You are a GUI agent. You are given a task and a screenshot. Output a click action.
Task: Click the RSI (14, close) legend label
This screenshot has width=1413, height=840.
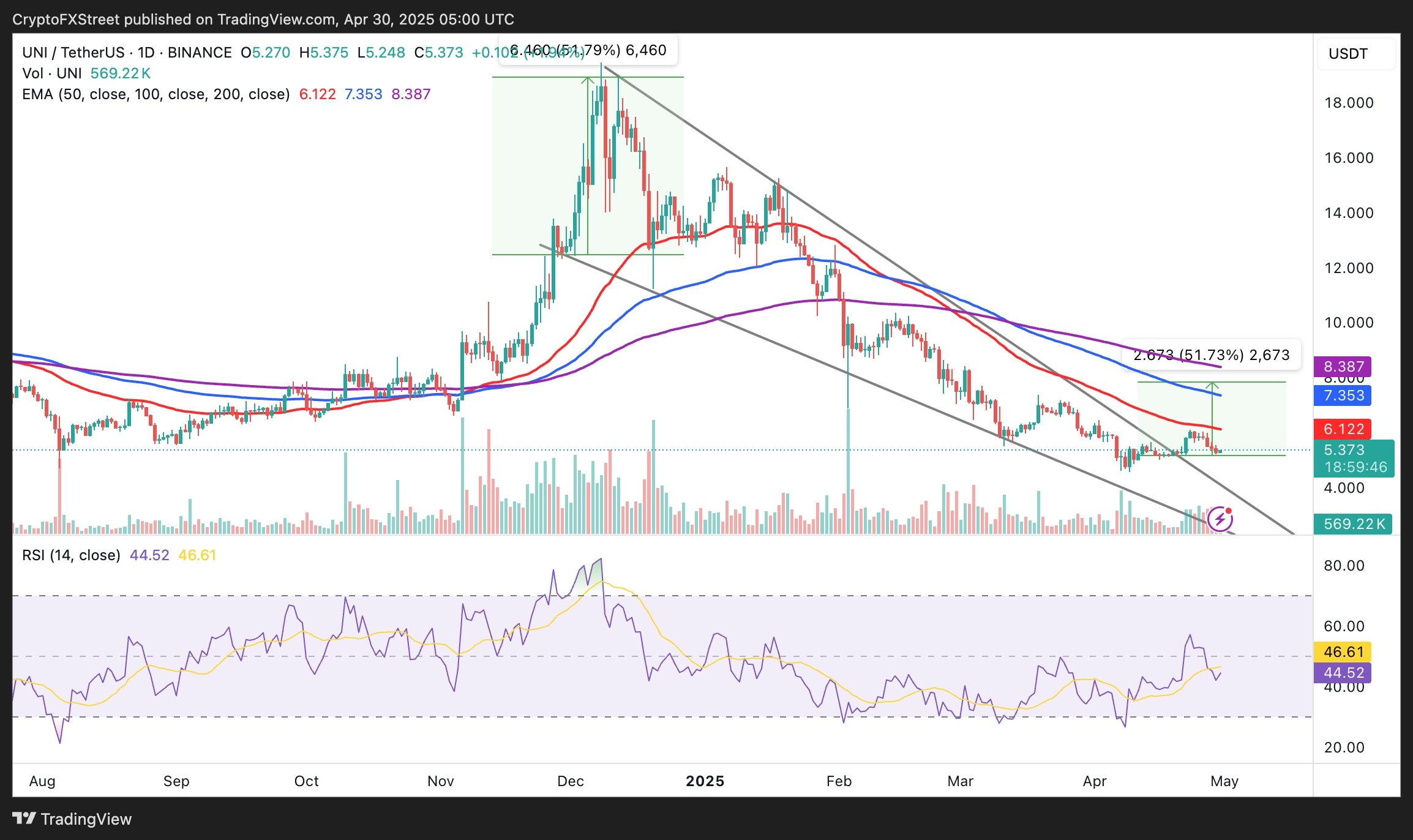click(71, 555)
